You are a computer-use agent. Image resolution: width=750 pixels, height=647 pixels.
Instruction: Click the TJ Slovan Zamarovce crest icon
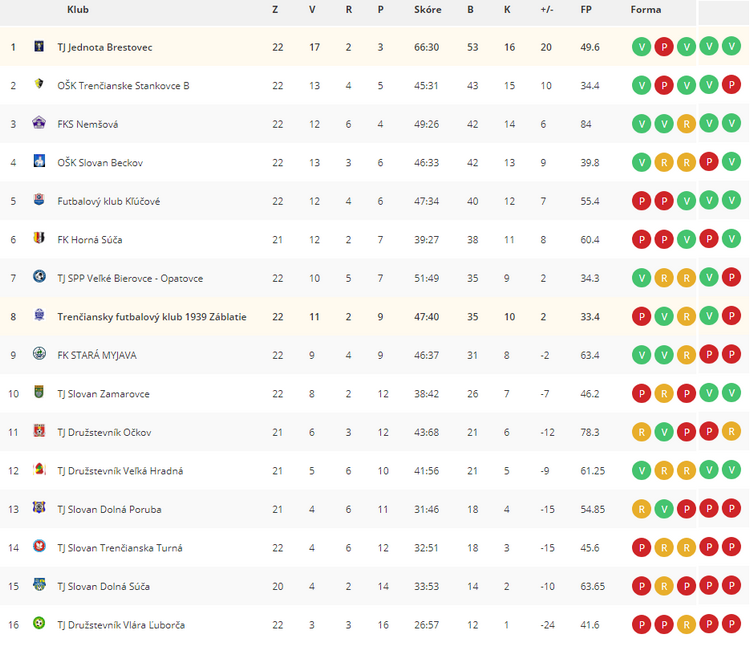pyautogui.click(x=39, y=392)
